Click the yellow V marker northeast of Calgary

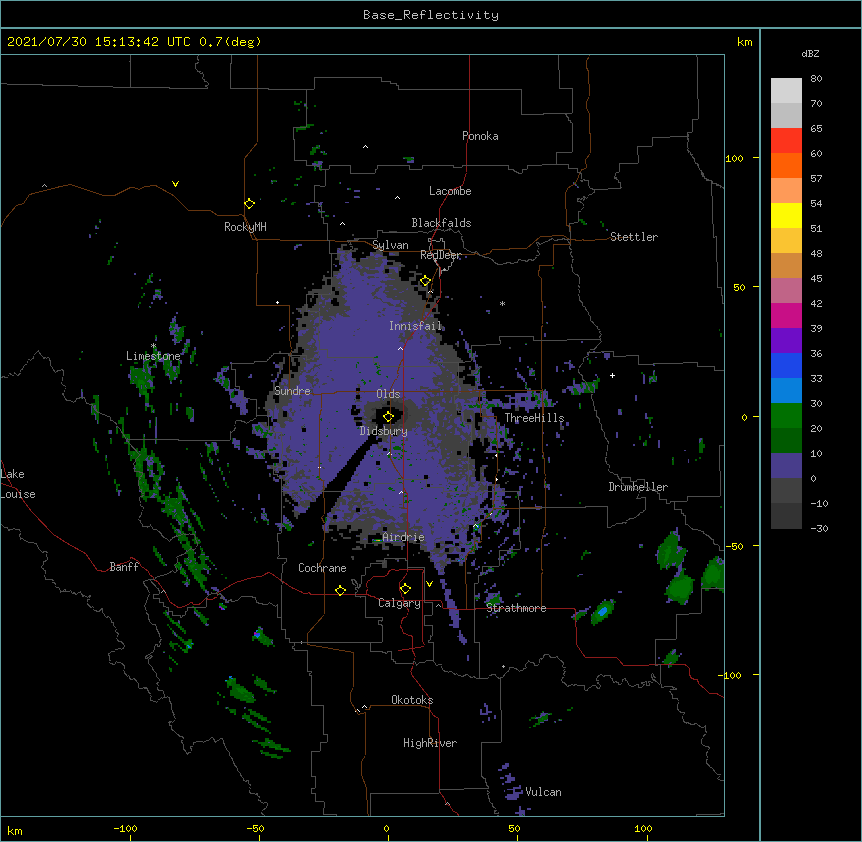click(x=429, y=584)
